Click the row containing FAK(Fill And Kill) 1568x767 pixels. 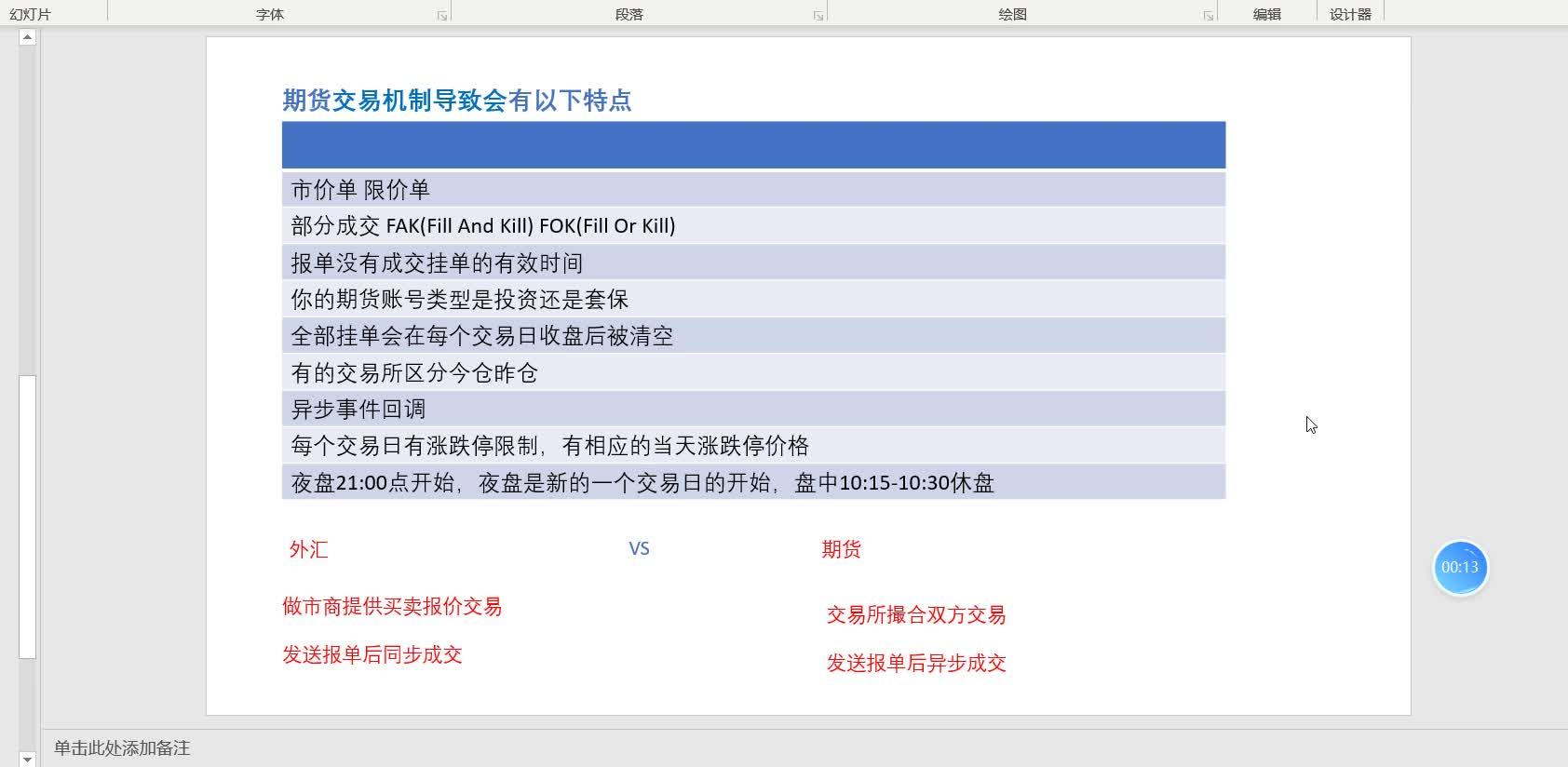click(x=753, y=225)
